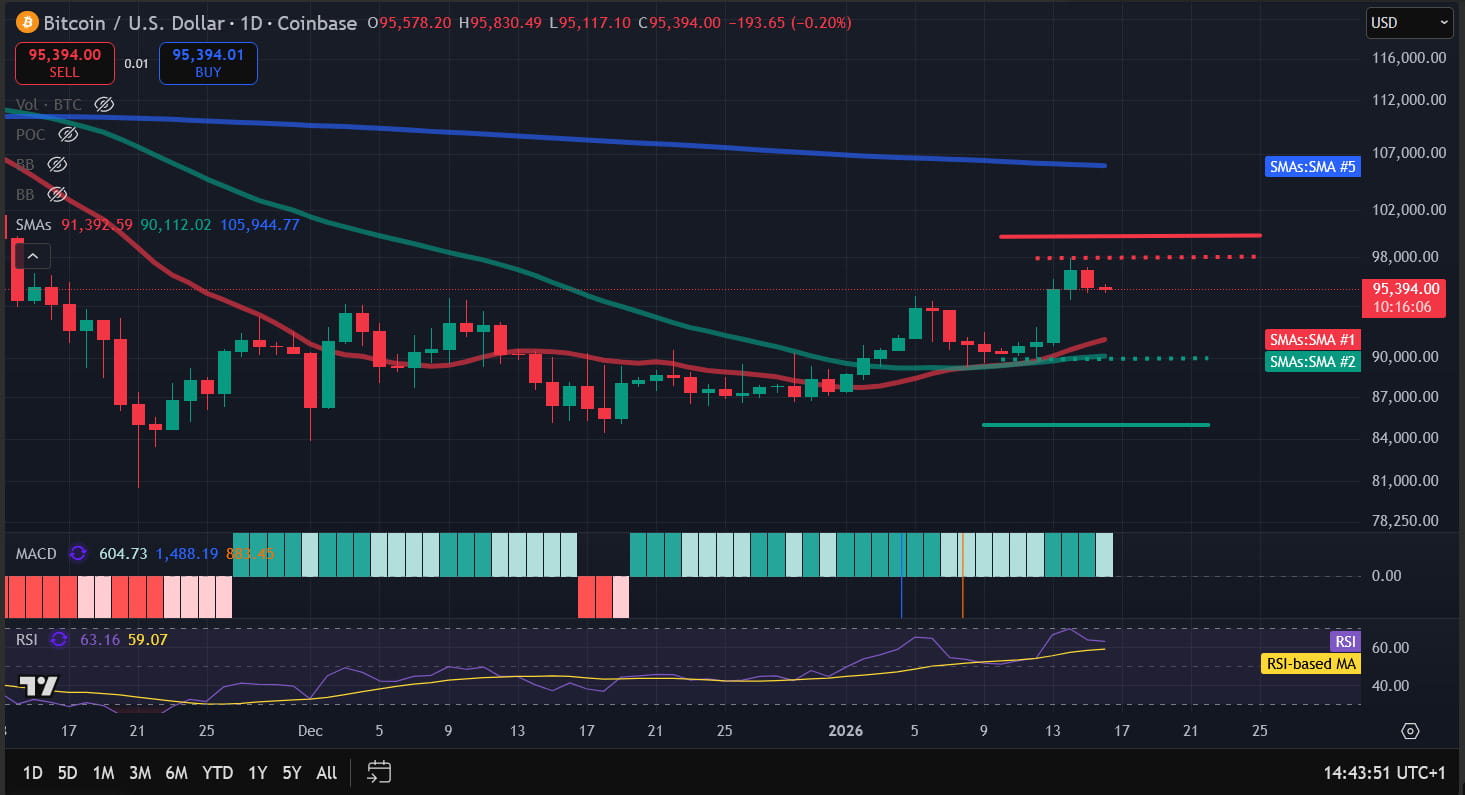Click the TradingView logo in RSI pane

(40, 686)
